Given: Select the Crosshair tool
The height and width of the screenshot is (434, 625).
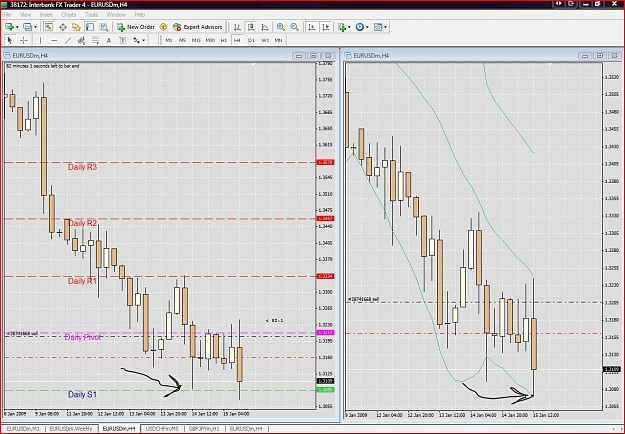Looking at the screenshot, I should pyautogui.click(x=24, y=40).
